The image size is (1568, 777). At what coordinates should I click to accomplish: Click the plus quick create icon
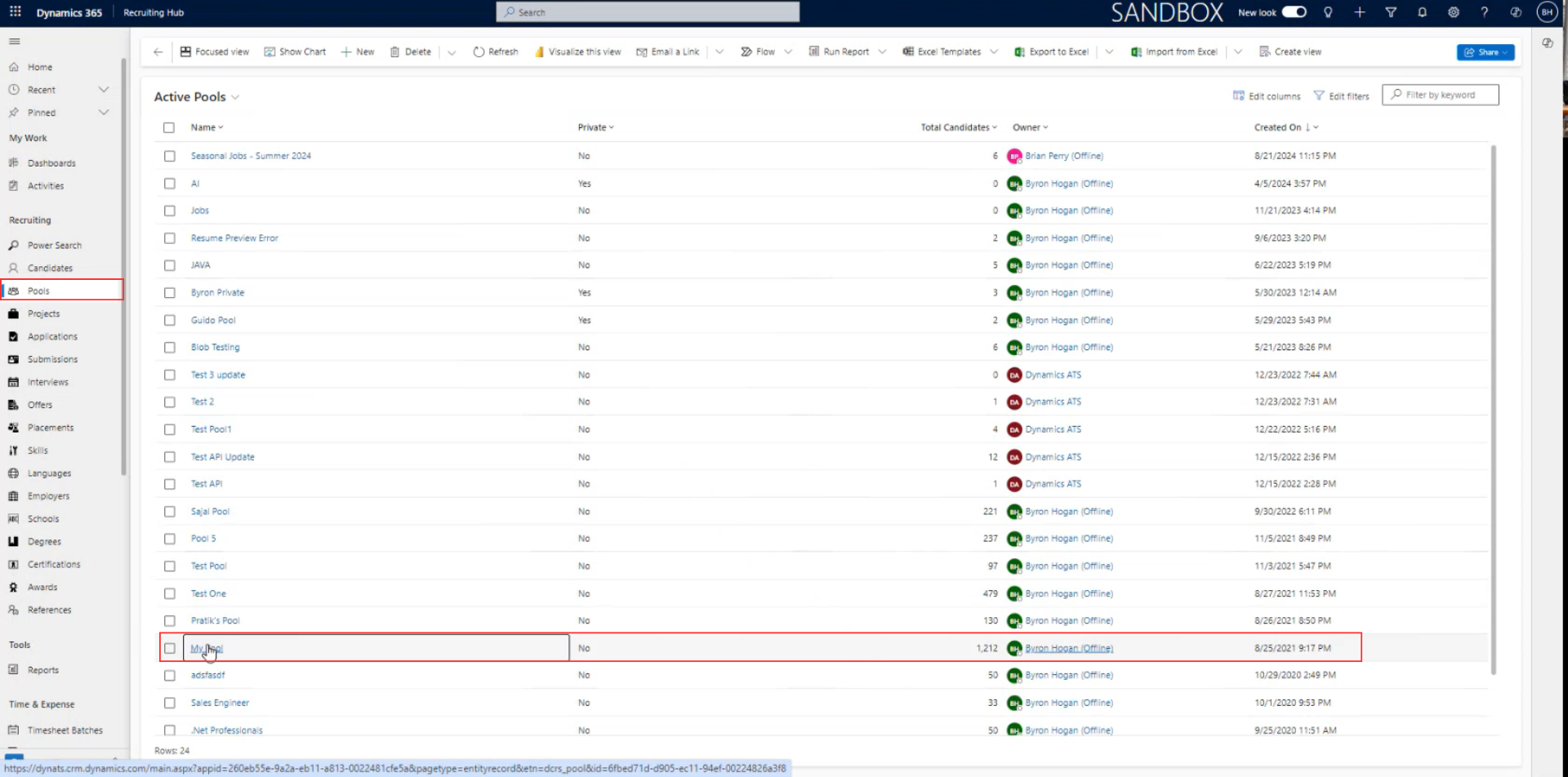click(1359, 12)
